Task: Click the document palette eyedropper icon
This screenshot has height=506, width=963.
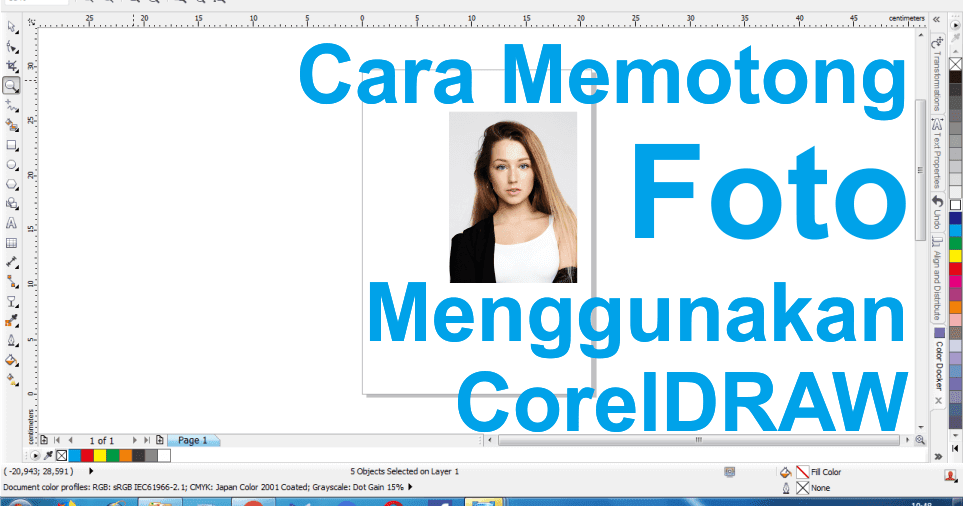Action: (x=48, y=456)
